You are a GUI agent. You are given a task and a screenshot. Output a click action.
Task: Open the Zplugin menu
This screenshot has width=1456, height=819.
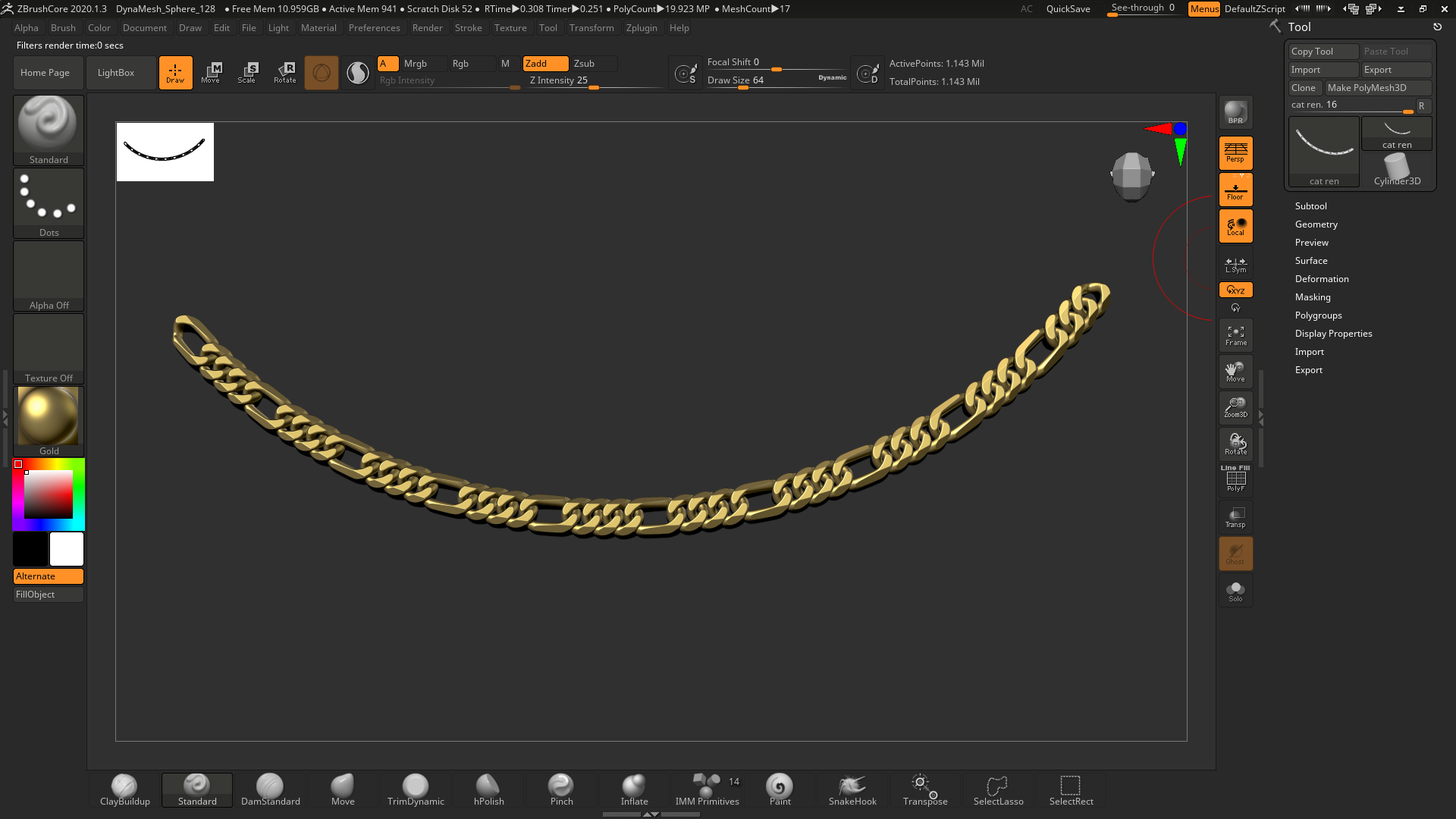[642, 28]
